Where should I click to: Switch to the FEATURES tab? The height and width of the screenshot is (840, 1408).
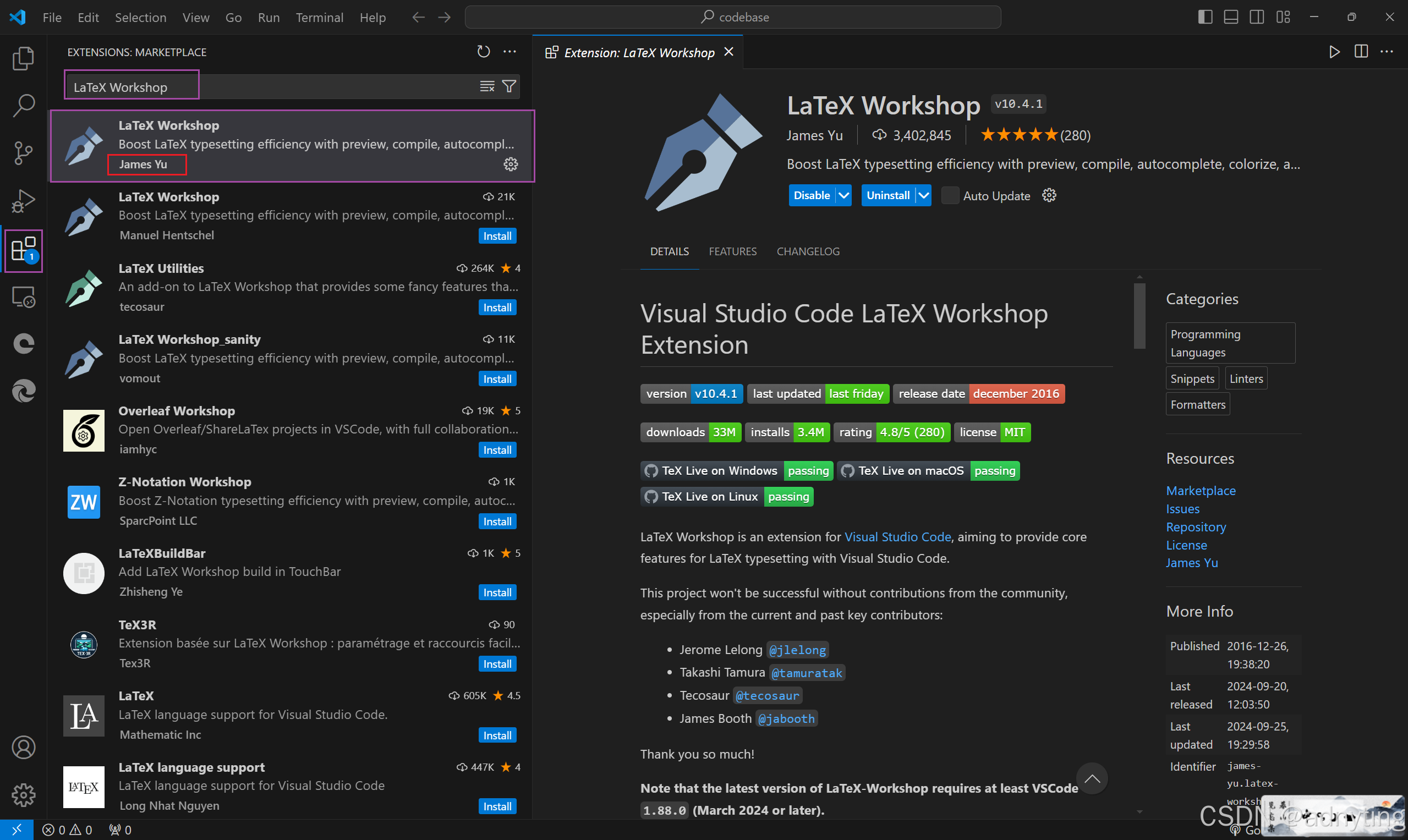pos(732,251)
